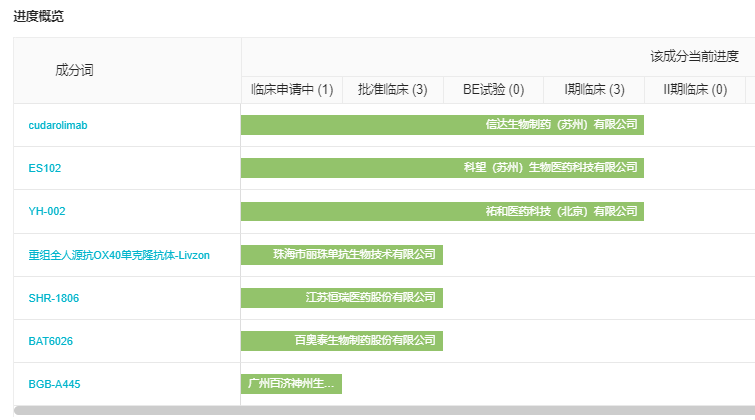Image resolution: width=755 pixels, height=420 pixels.
Task: Open the cudarolimab ingredient link
Action: click(58, 125)
